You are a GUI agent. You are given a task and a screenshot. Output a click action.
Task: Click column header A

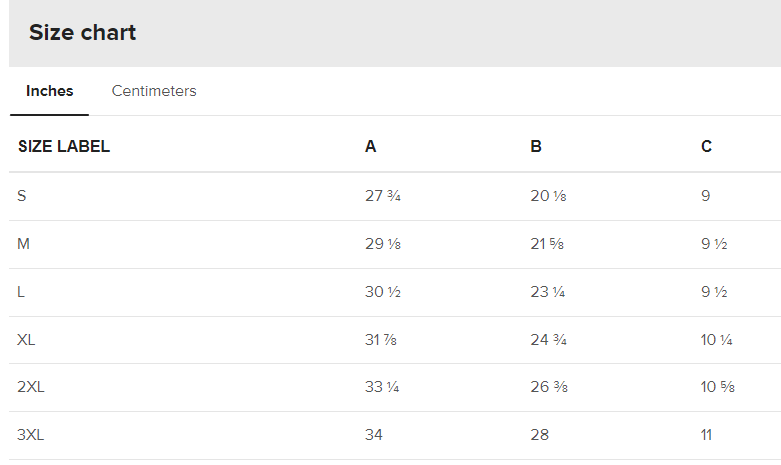(x=370, y=147)
